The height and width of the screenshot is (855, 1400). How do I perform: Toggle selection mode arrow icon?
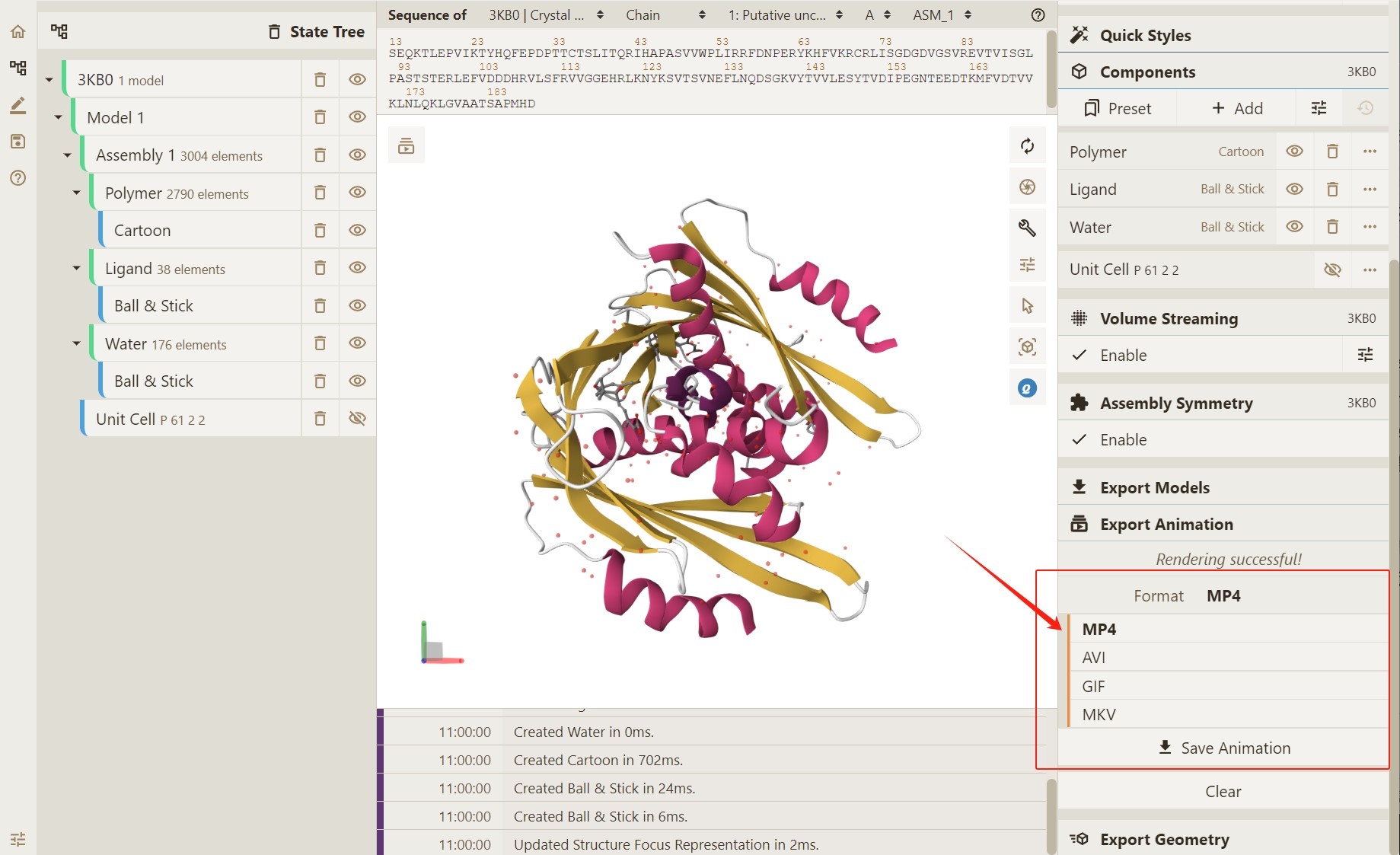pyautogui.click(x=1027, y=306)
